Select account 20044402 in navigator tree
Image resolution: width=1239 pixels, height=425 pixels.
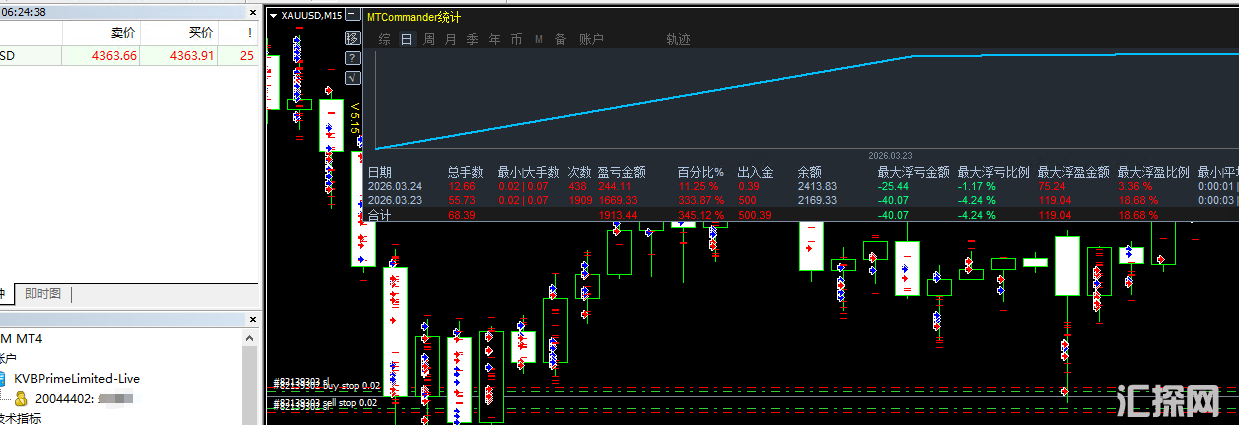point(64,398)
